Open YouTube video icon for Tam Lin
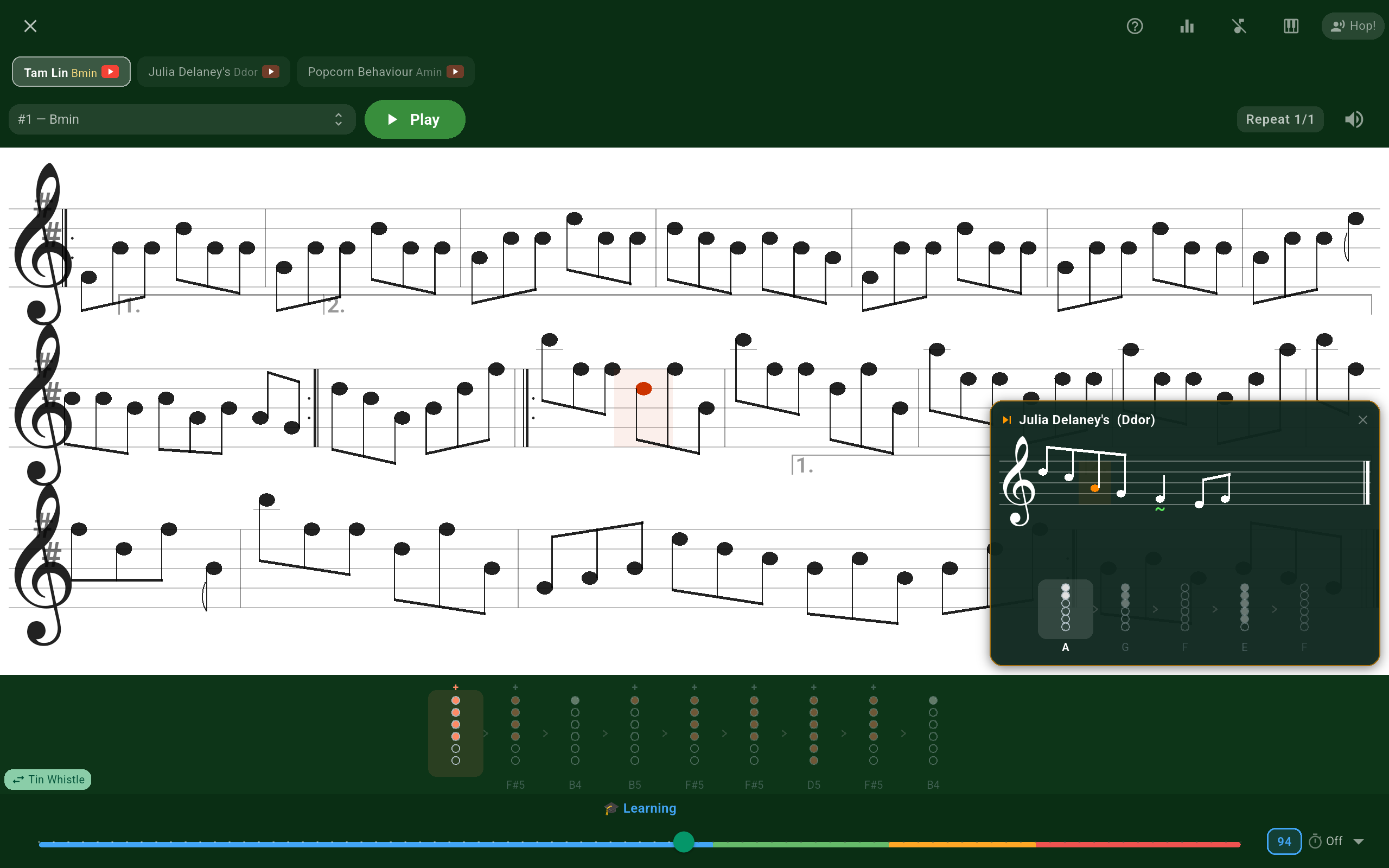This screenshot has width=1389, height=868. [x=110, y=72]
